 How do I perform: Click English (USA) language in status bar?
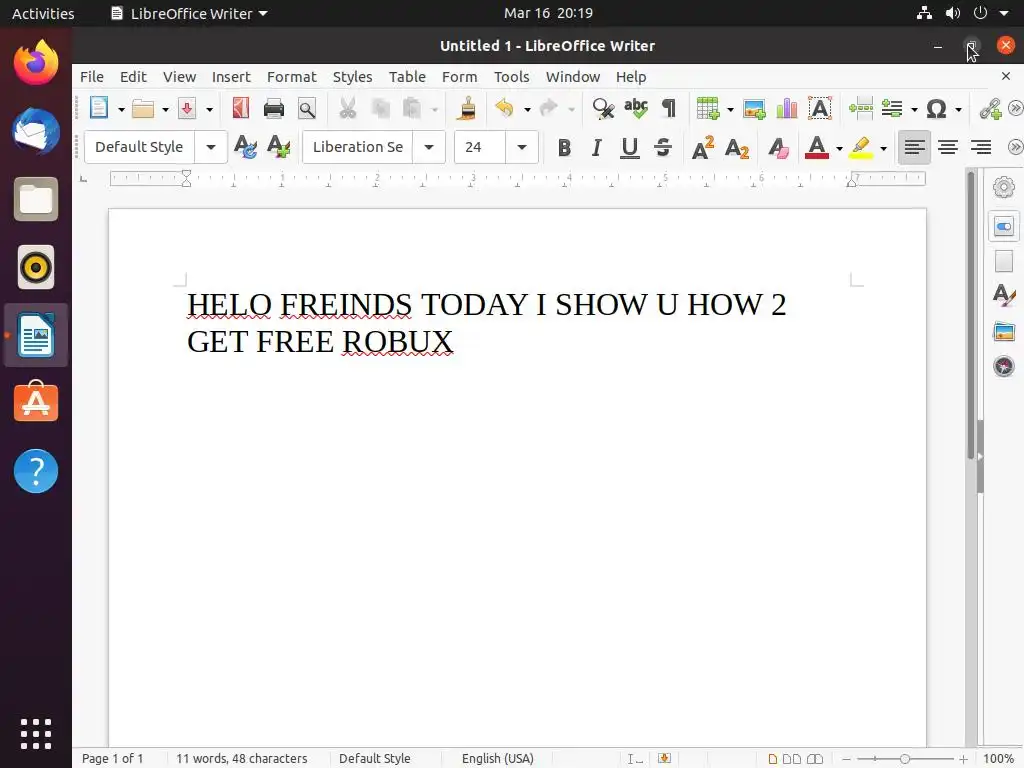pyautogui.click(x=498, y=759)
